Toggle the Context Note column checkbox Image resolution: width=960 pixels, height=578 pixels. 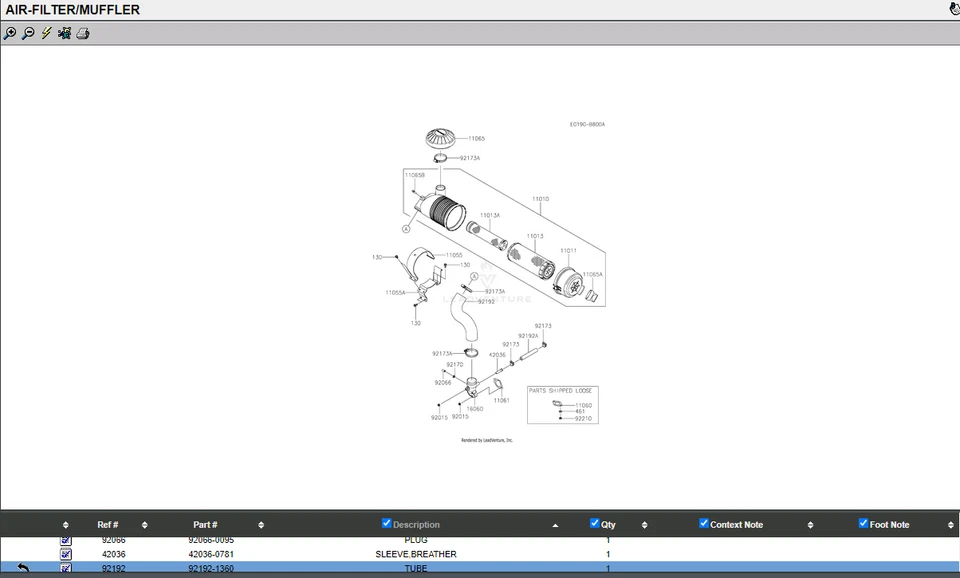pyautogui.click(x=703, y=523)
